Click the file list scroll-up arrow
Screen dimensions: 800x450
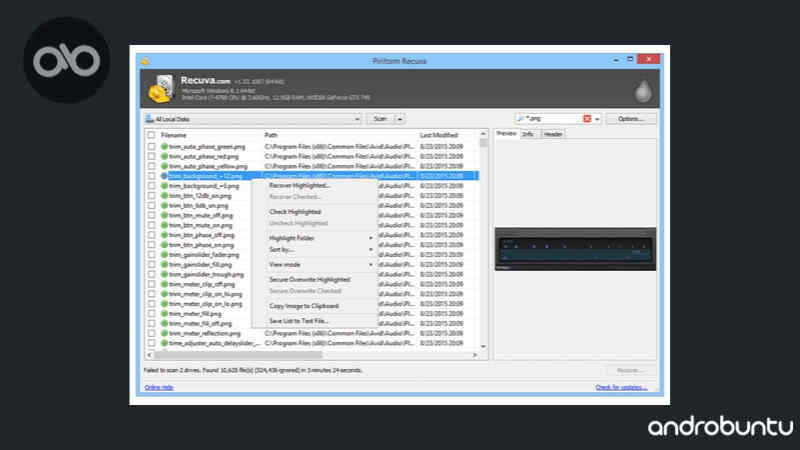483,134
